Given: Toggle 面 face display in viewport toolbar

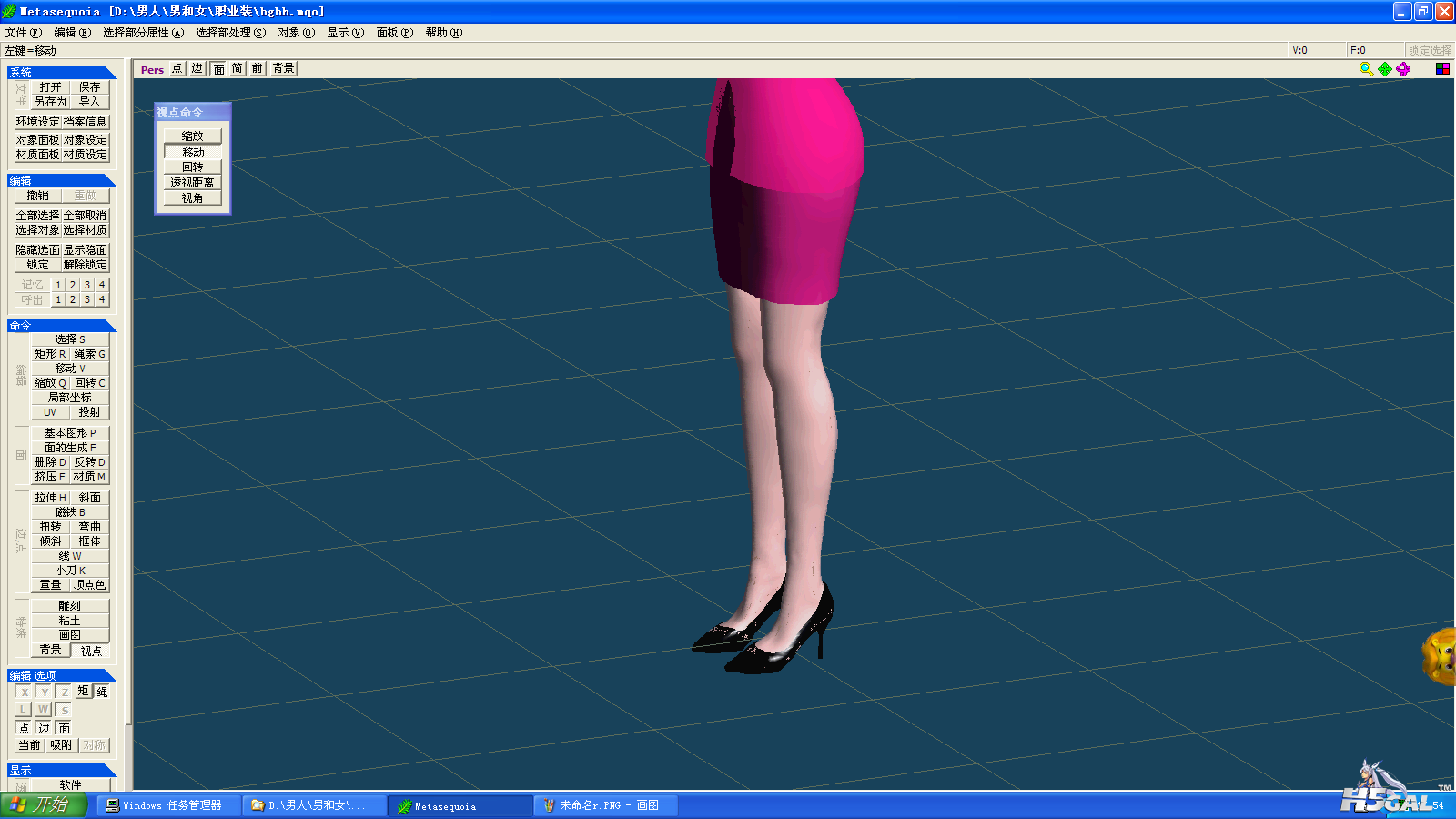Looking at the screenshot, I should pos(218,68).
